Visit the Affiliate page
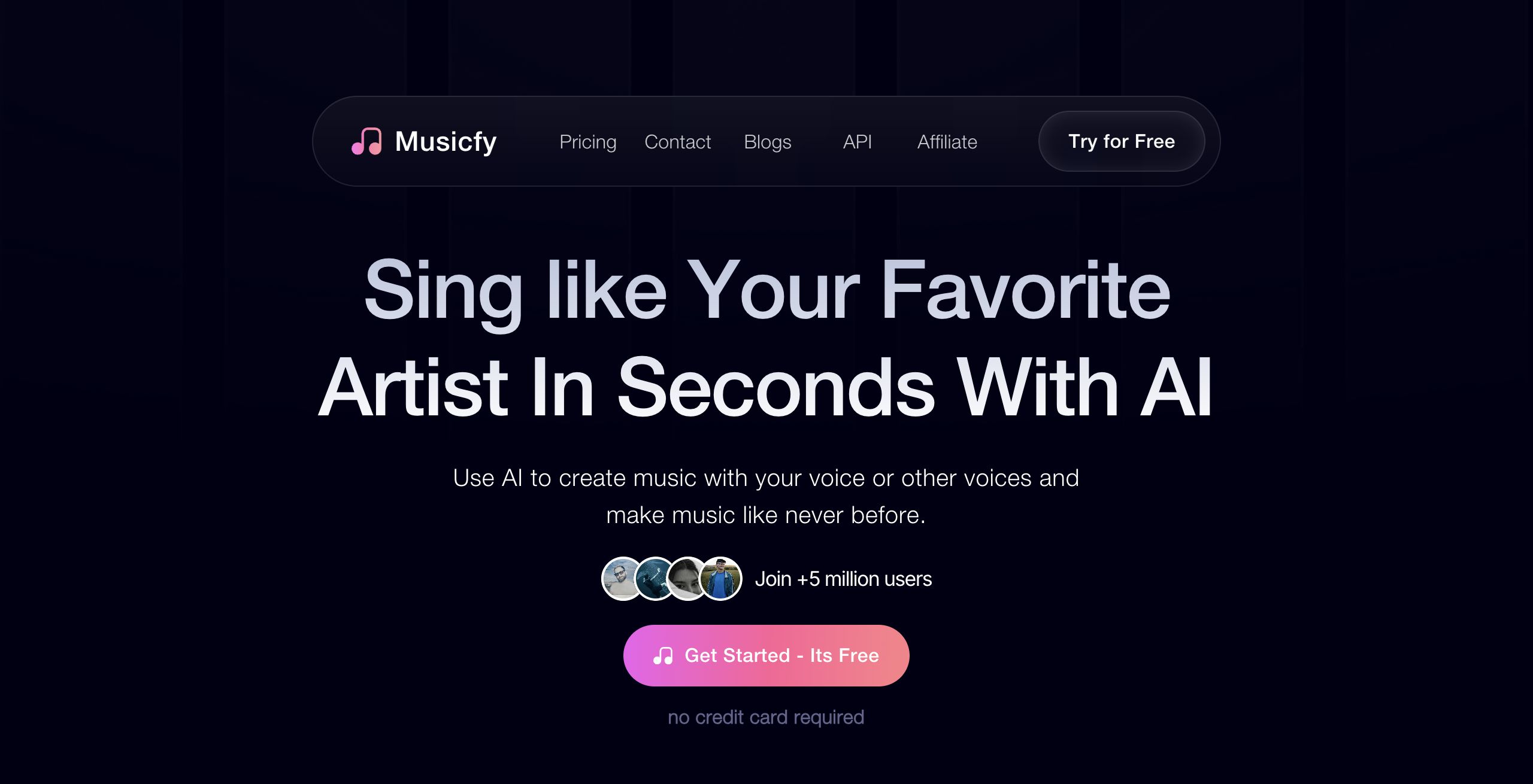The width and height of the screenshot is (1533, 784). click(947, 142)
